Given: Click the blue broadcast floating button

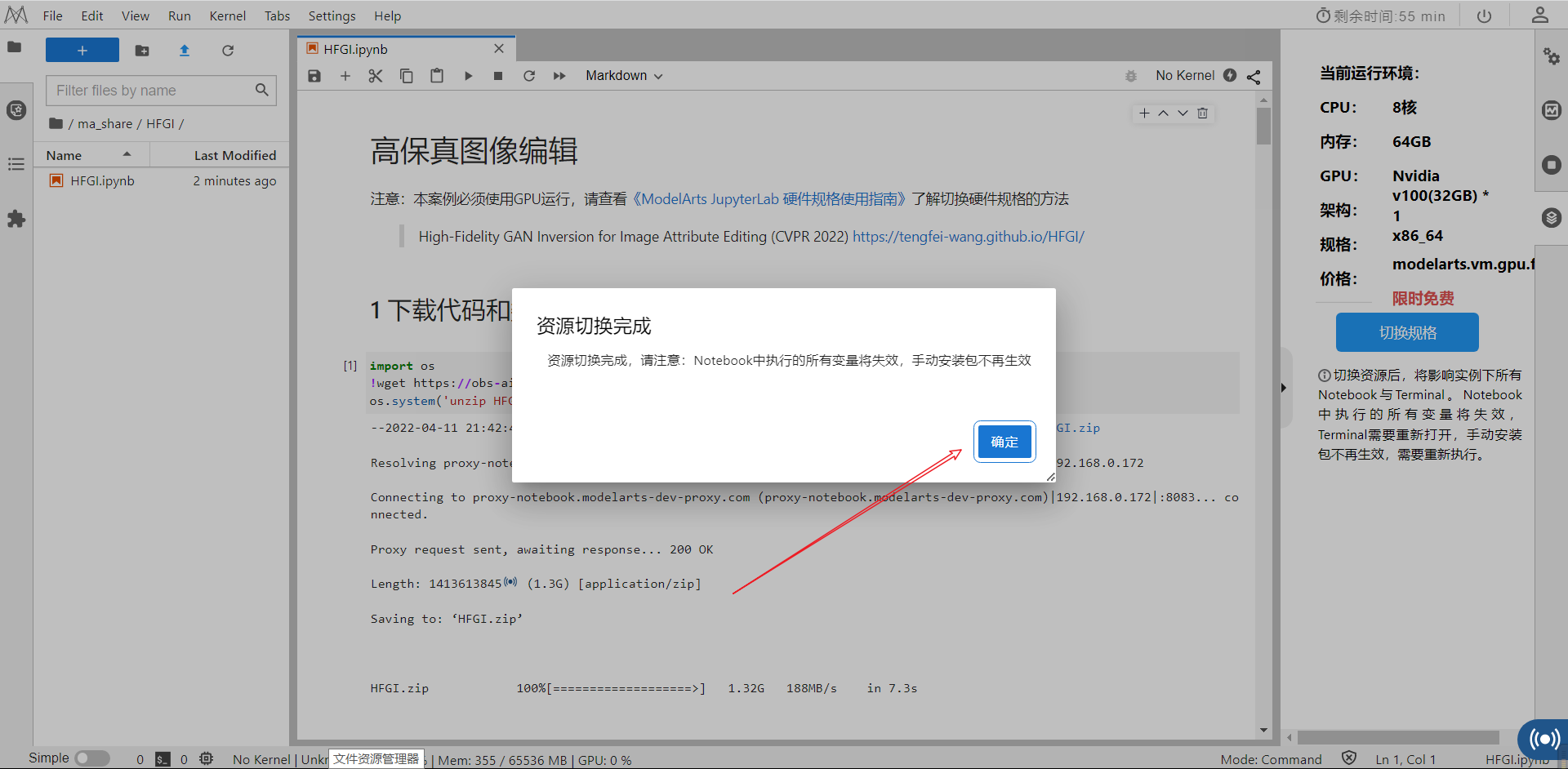Looking at the screenshot, I should [1543, 740].
